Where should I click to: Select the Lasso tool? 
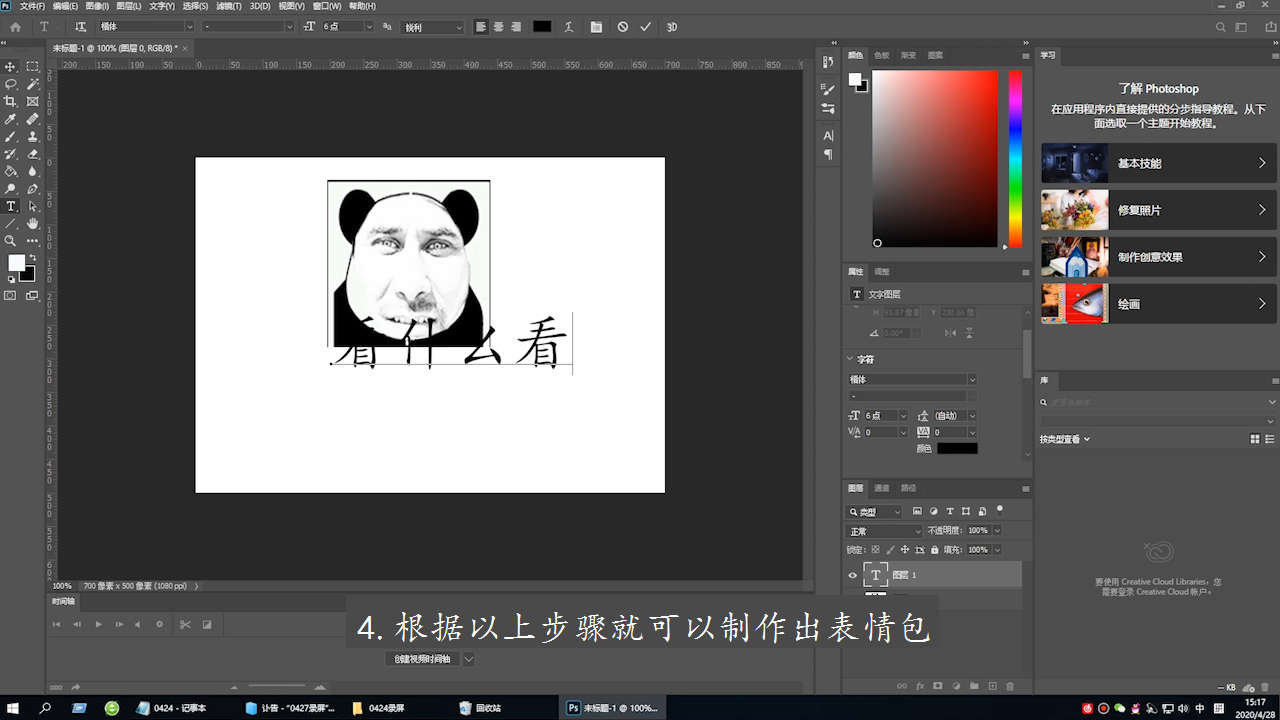tap(11, 85)
